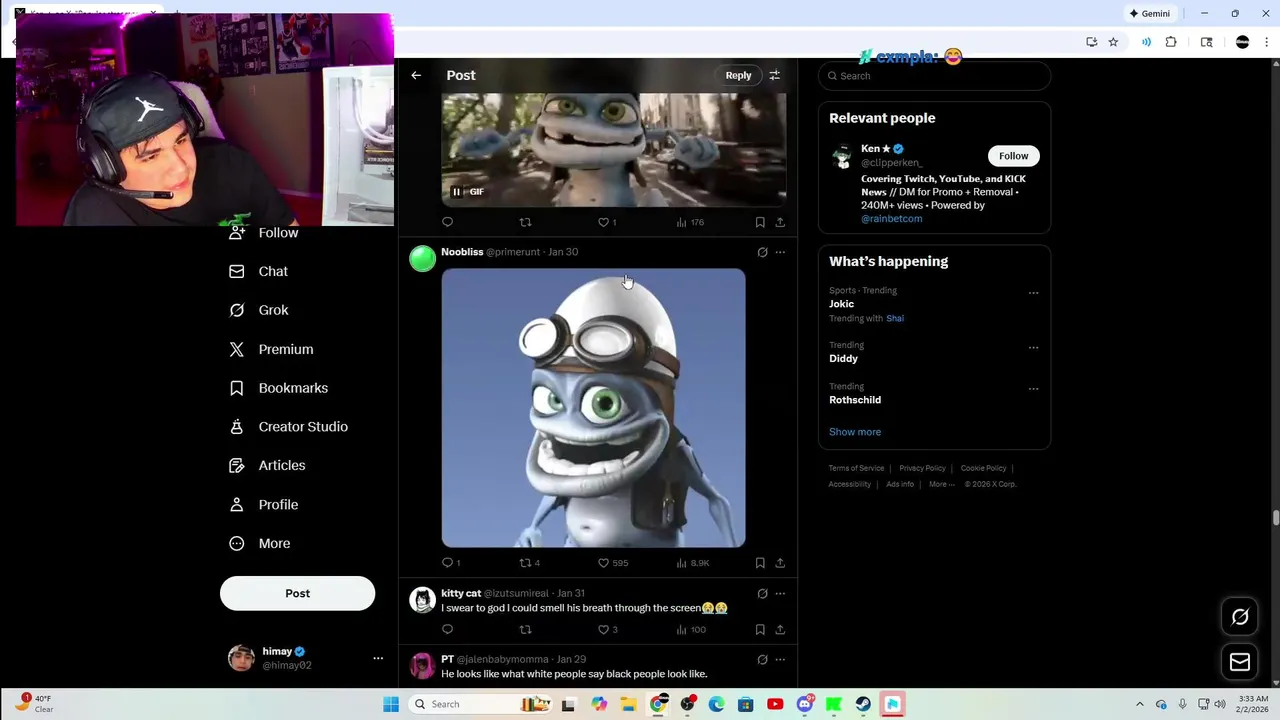
Task: Open options for Rothschild trend
Action: pos(1034,389)
